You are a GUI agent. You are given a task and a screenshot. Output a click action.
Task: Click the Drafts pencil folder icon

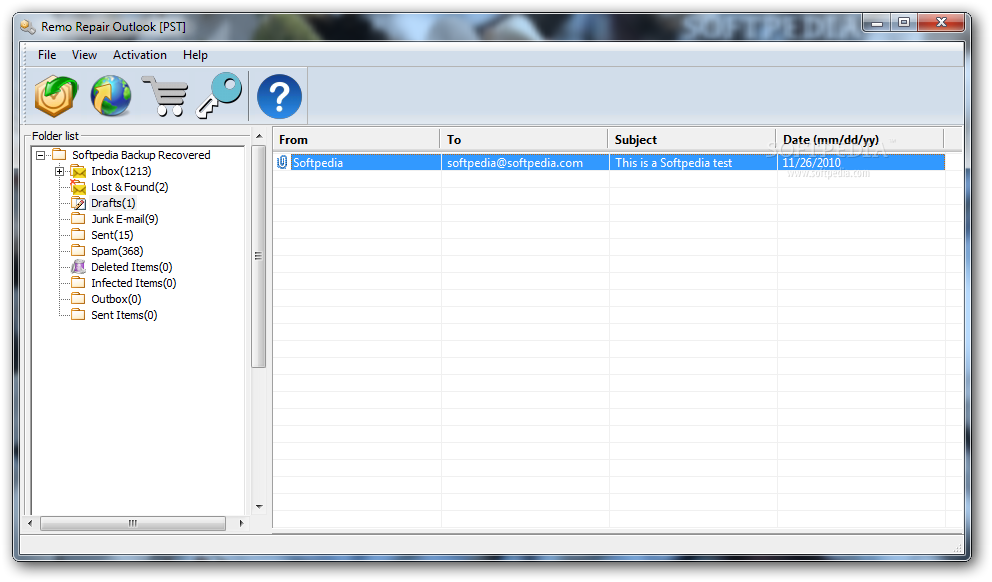point(78,203)
